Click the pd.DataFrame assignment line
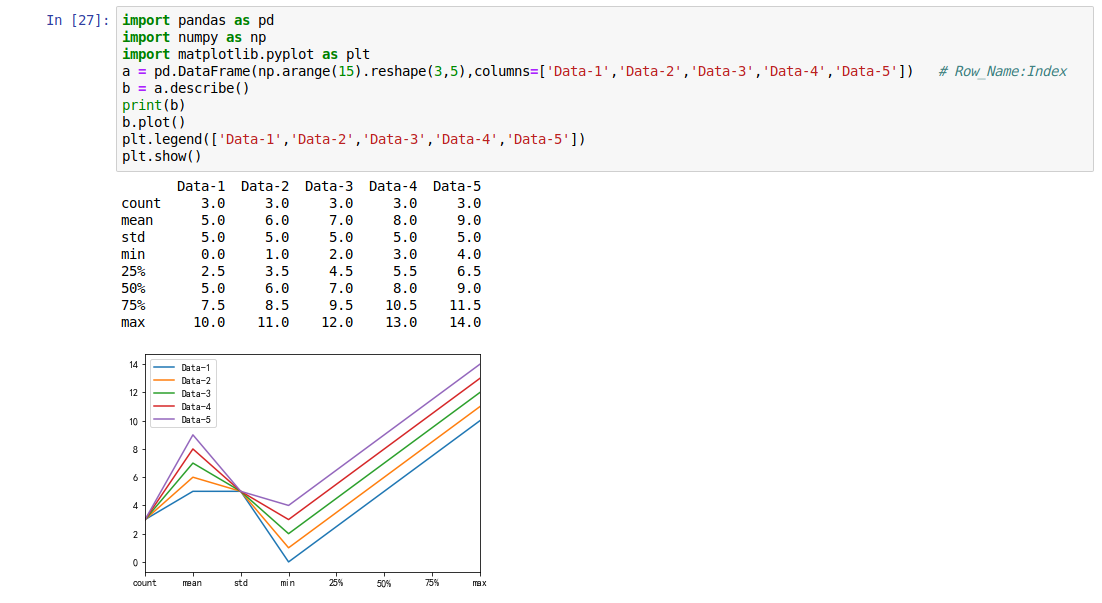The height and width of the screenshot is (603, 1102). pyautogui.click(x=518, y=71)
